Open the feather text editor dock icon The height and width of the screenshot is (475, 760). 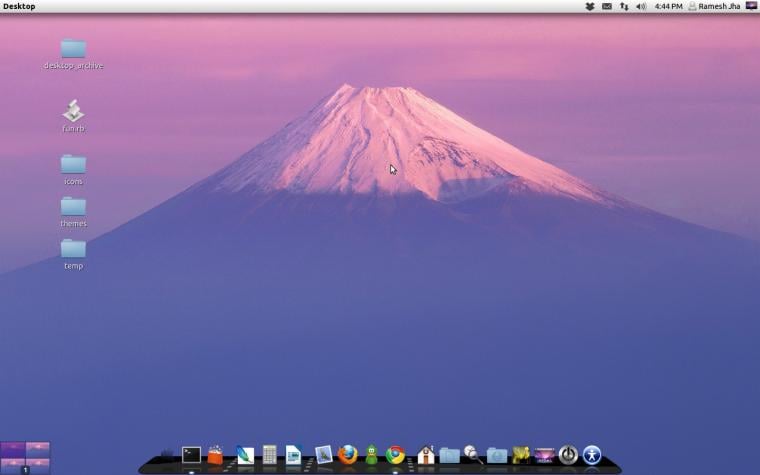[x=245, y=455]
